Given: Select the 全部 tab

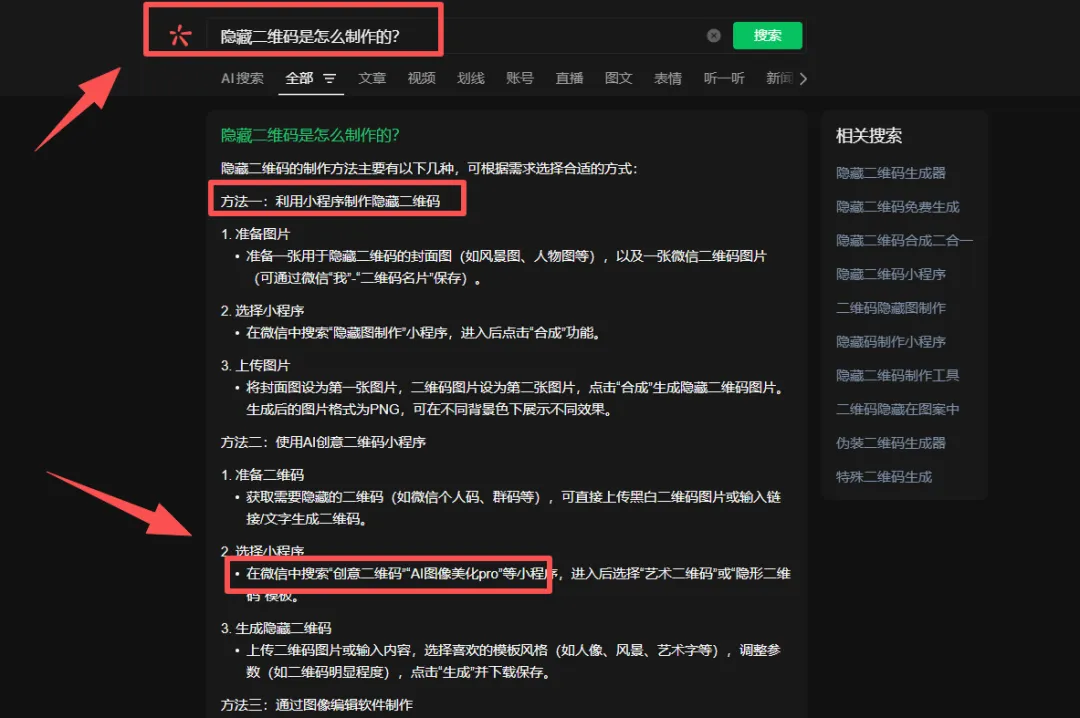Looking at the screenshot, I should coord(299,79).
